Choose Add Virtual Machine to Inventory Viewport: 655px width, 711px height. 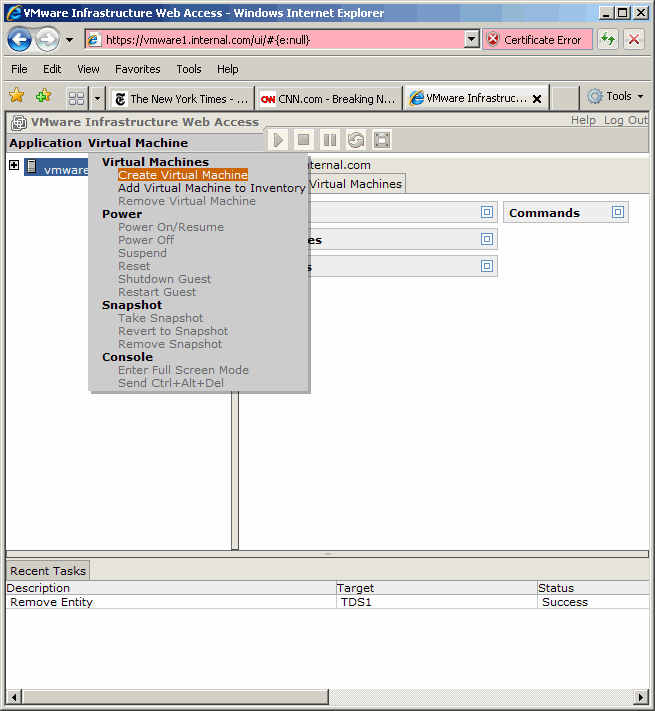pos(211,188)
